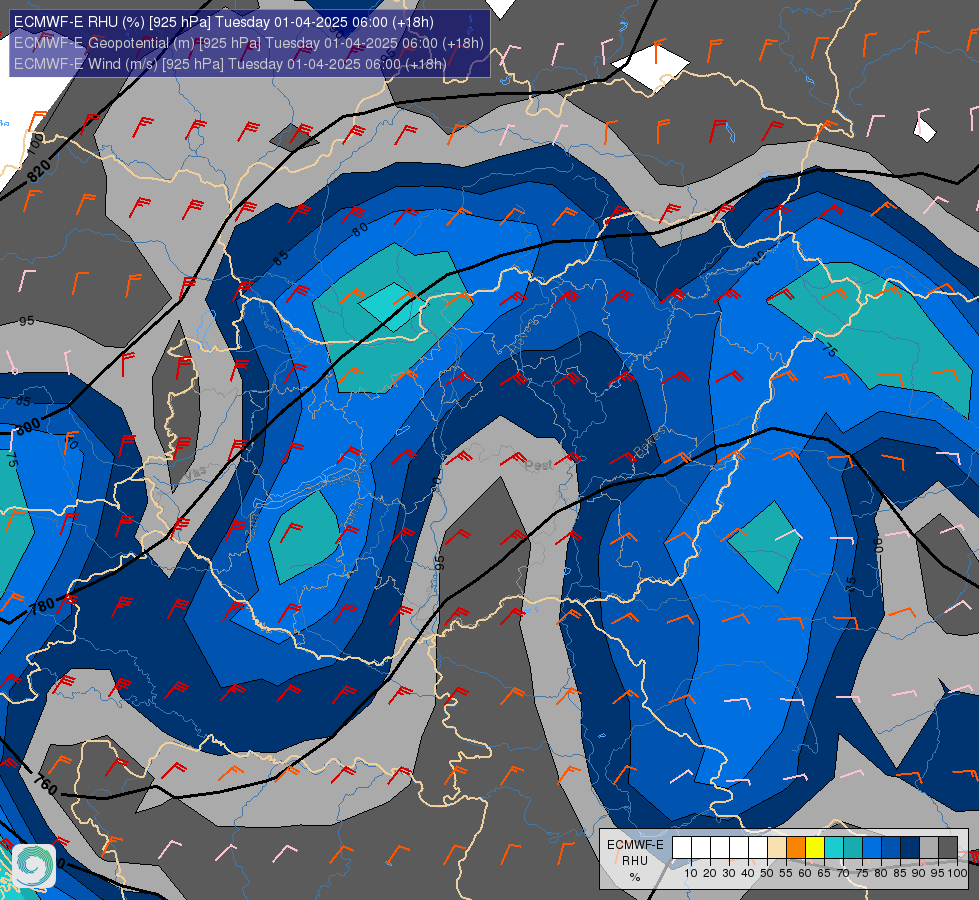Pick the beige 50-55 legend swatch
979x900 pixels.
pyautogui.click(x=777, y=848)
